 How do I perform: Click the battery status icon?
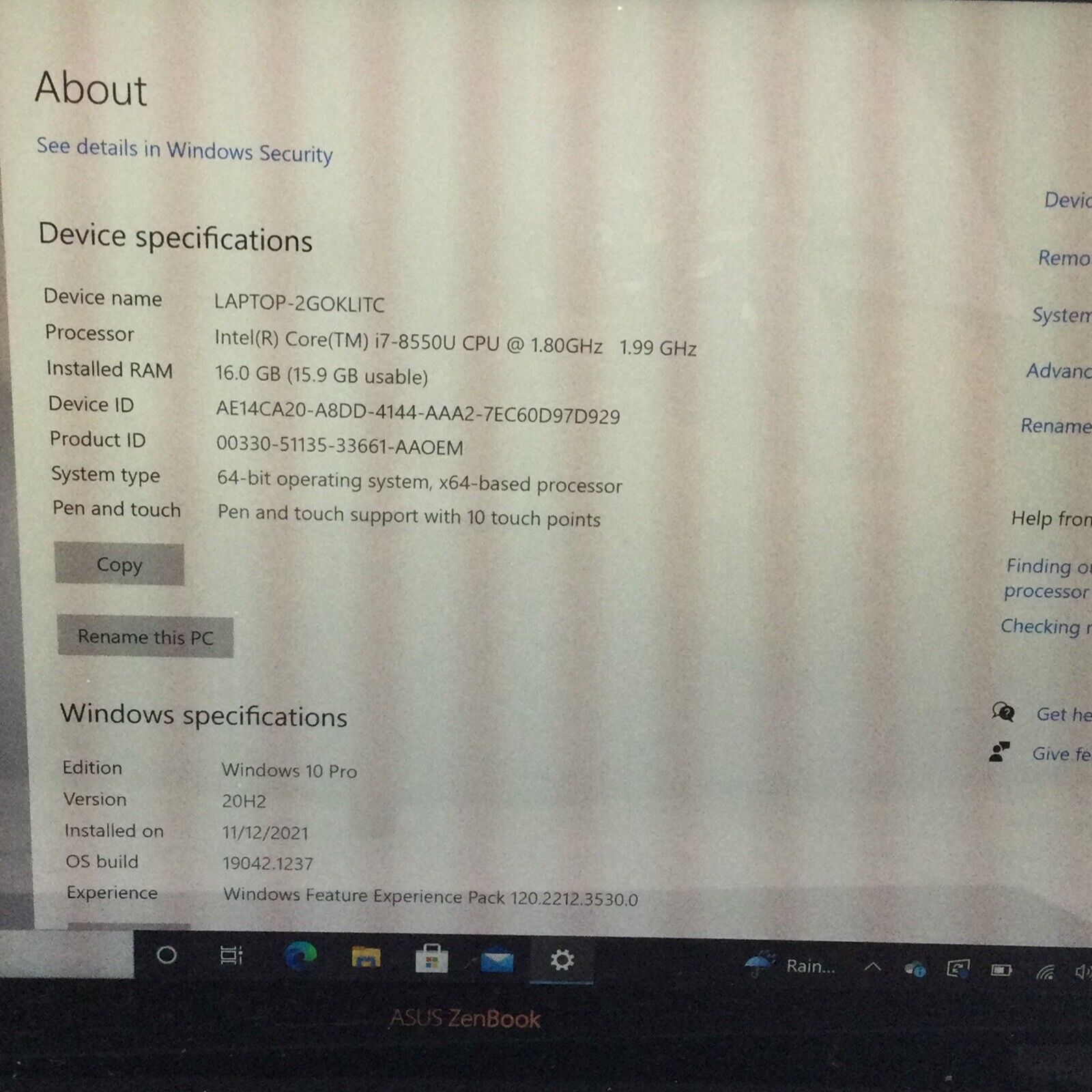tap(1001, 970)
